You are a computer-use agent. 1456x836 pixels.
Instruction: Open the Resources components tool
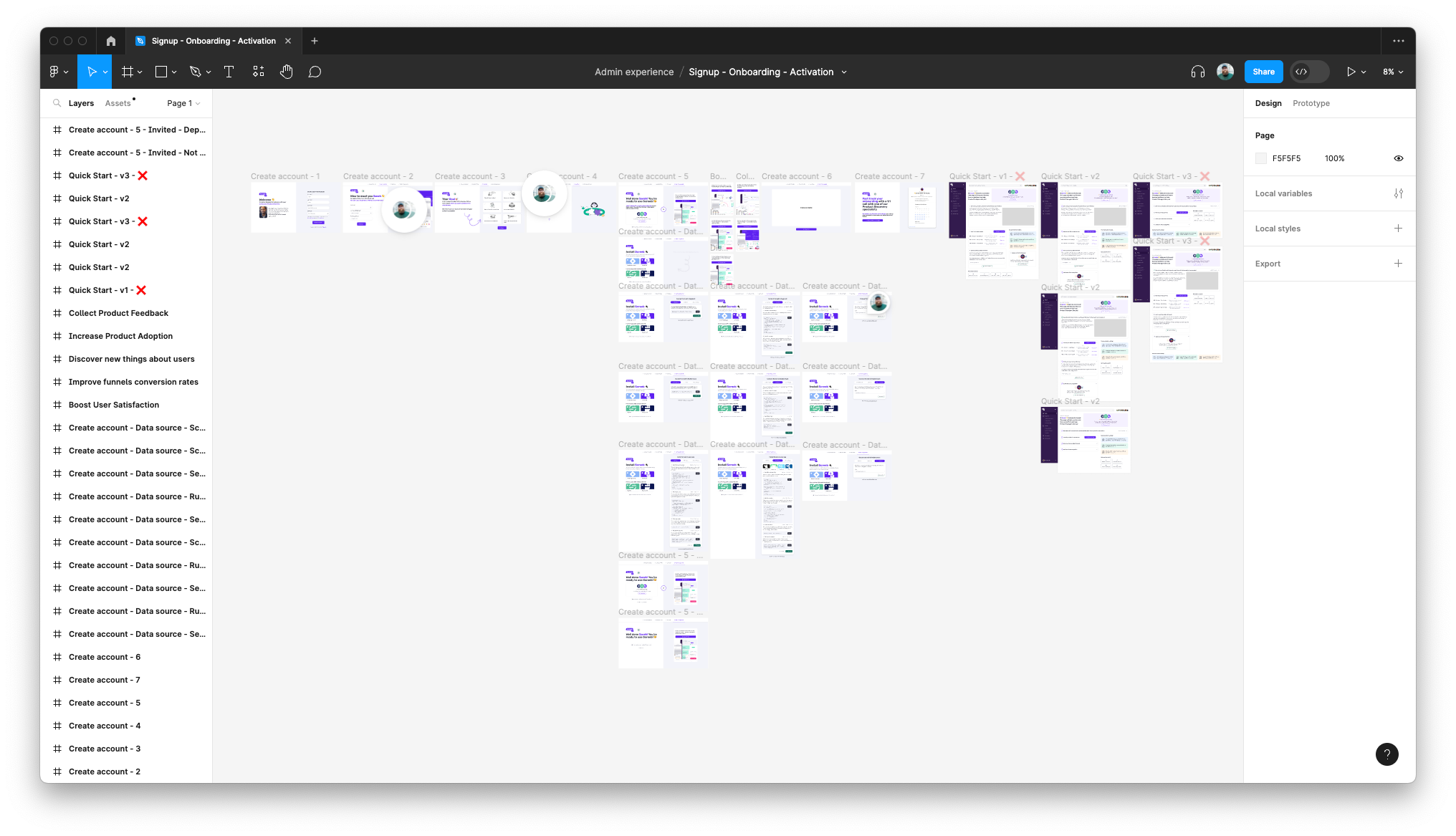(x=259, y=72)
